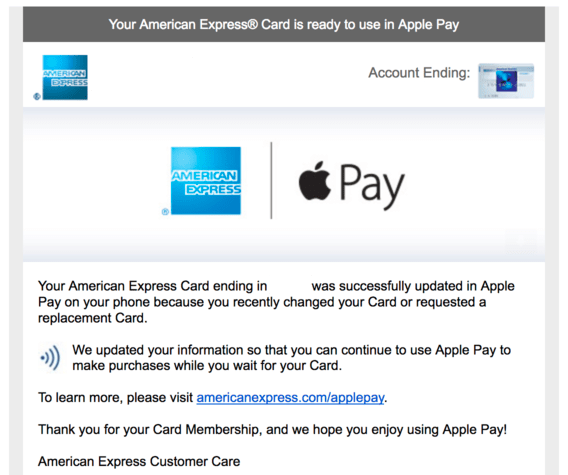The image size is (568, 475).
Task: Click the blue card thumbnail beside Account Ending
Action: pyautogui.click(x=506, y=81)
